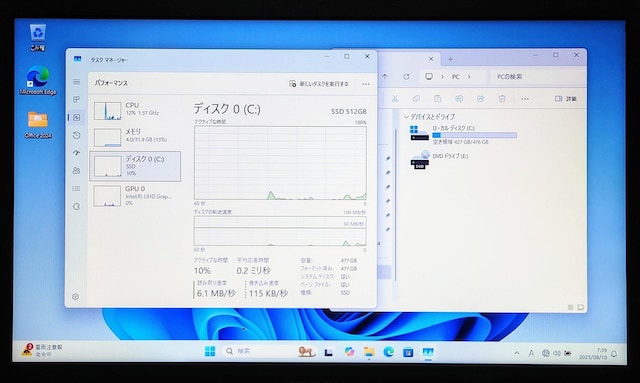Image resolution: width=640 pixels, height=383 pixels.
Task: Click the Windows Start button
Action: tap(210, 351)
